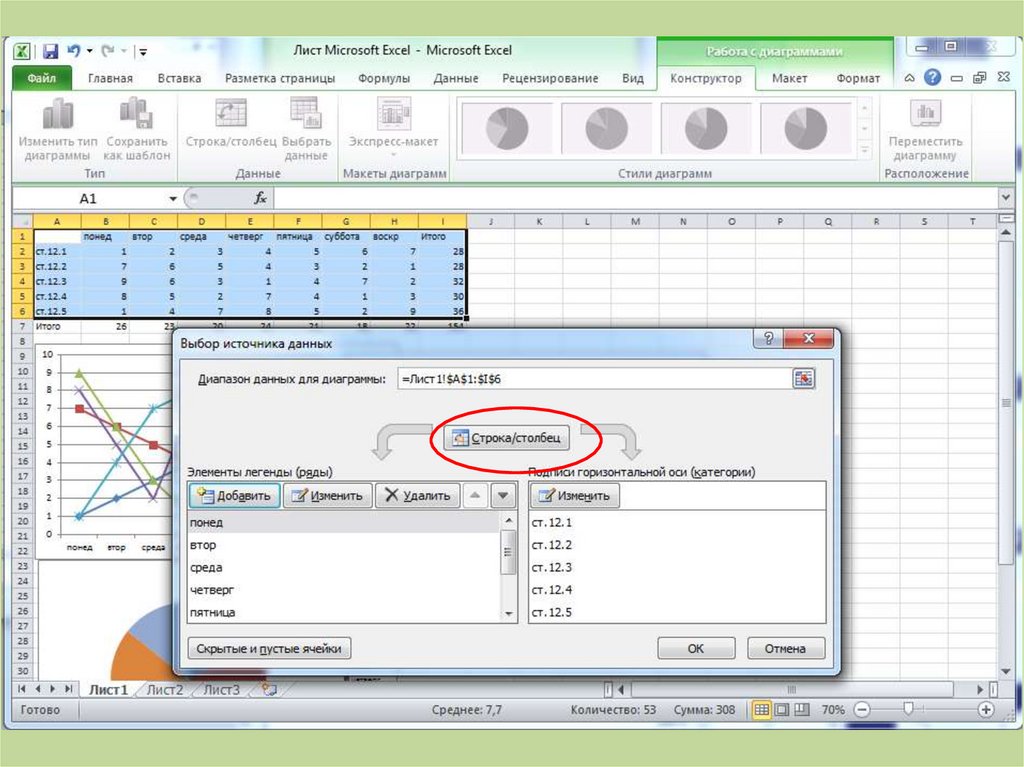Click the Excel Help question mark icon
The height and width of the screenshot is (767, 1024).
[932, 78]
